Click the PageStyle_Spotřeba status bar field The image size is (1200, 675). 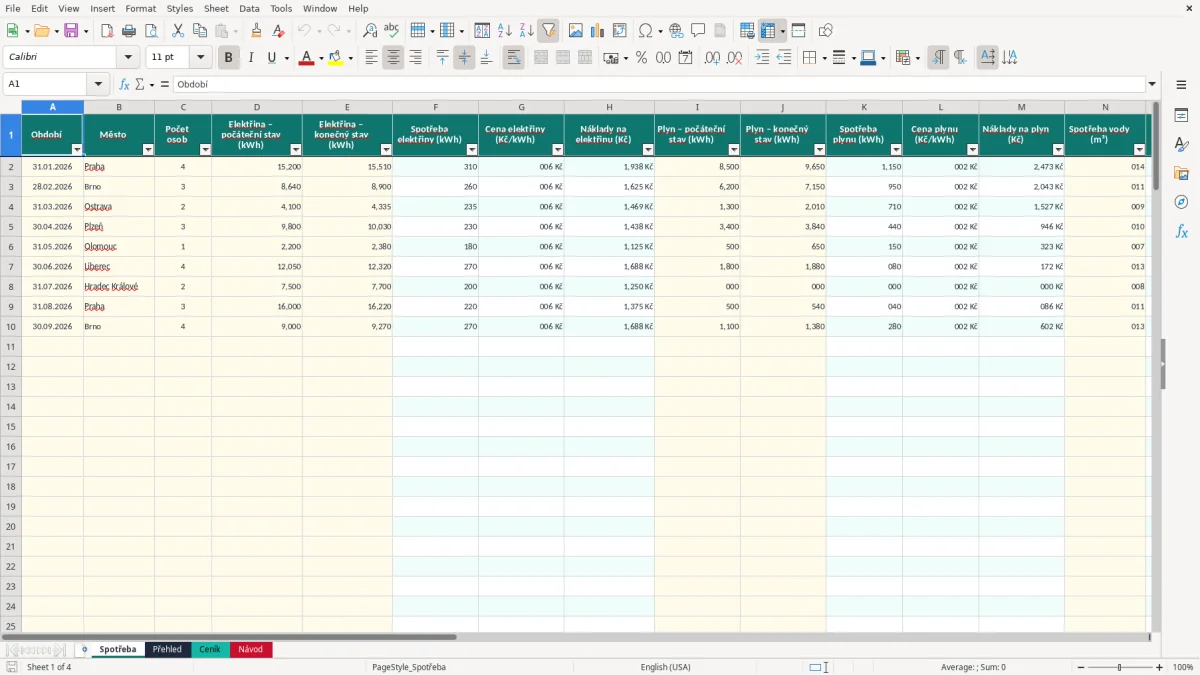[x=409, y=667]
